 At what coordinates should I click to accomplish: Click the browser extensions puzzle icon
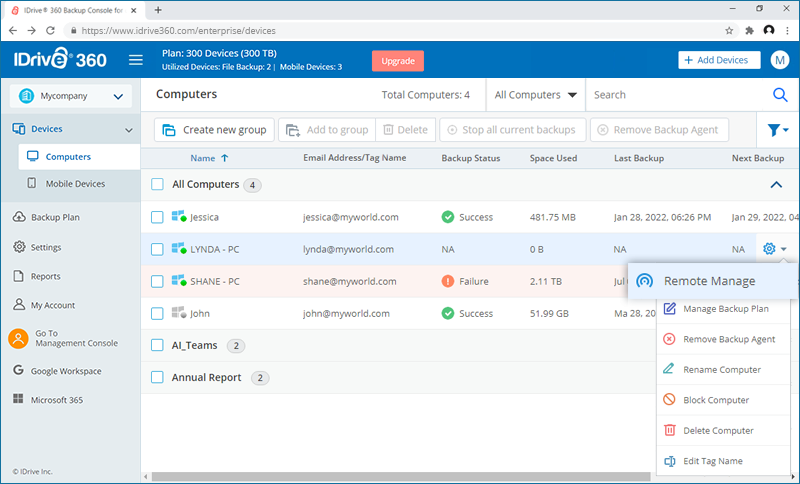click(749, 31)
